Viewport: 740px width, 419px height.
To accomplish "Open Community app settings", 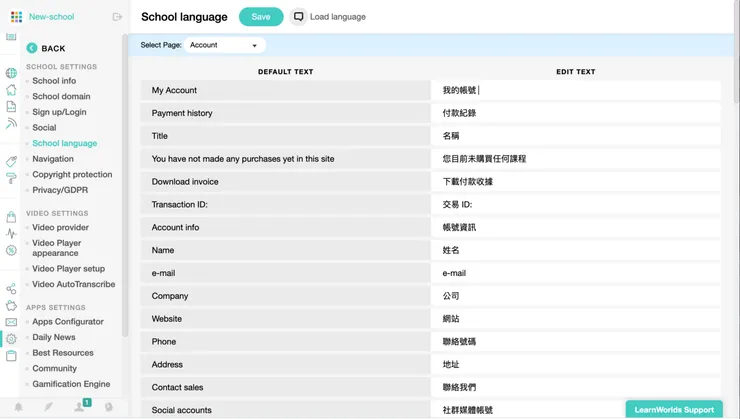I will (x=54, y=369).
